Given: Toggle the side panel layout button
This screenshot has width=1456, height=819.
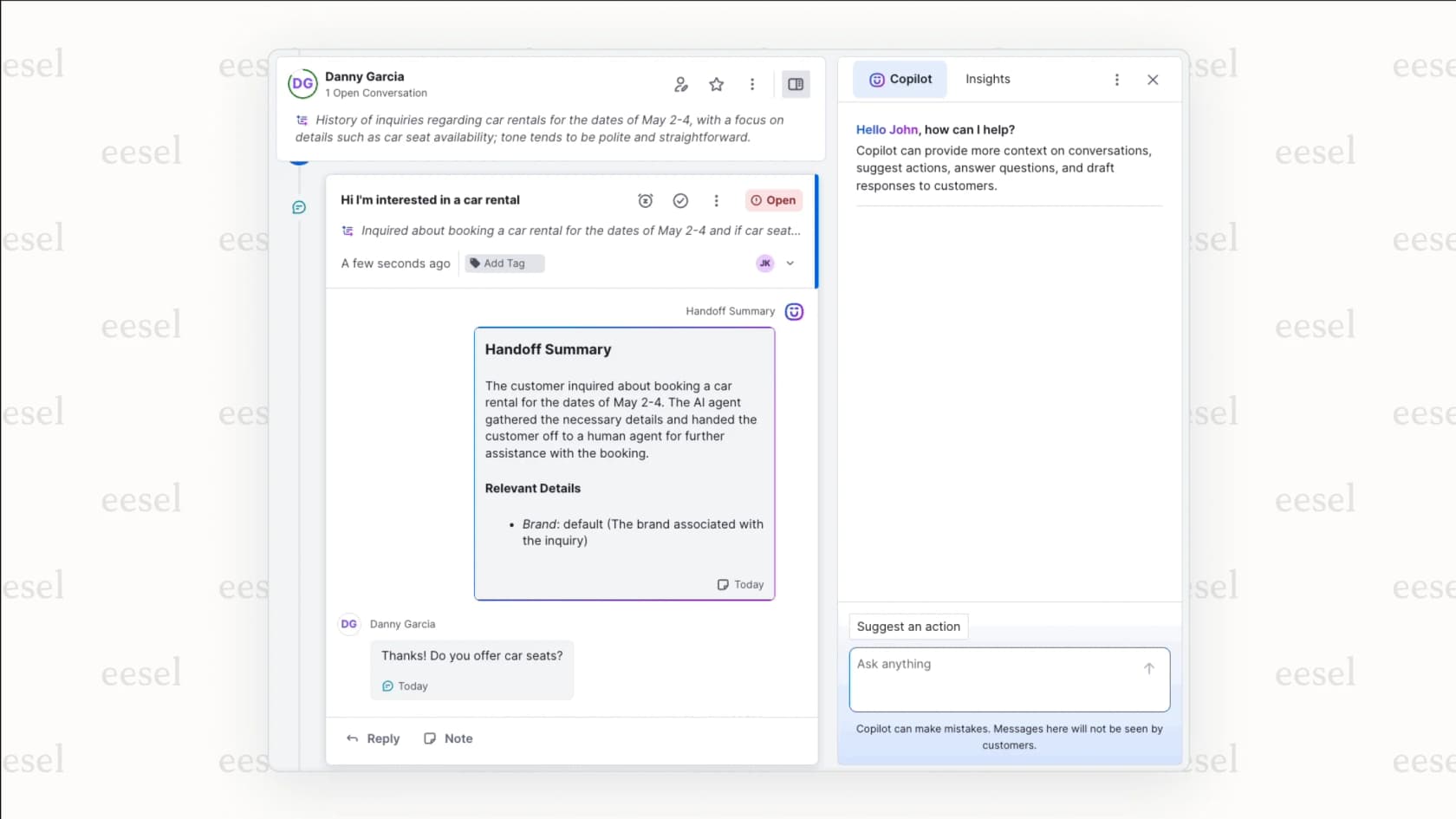Looking at the screenshot, I should (x=796, y=84).
